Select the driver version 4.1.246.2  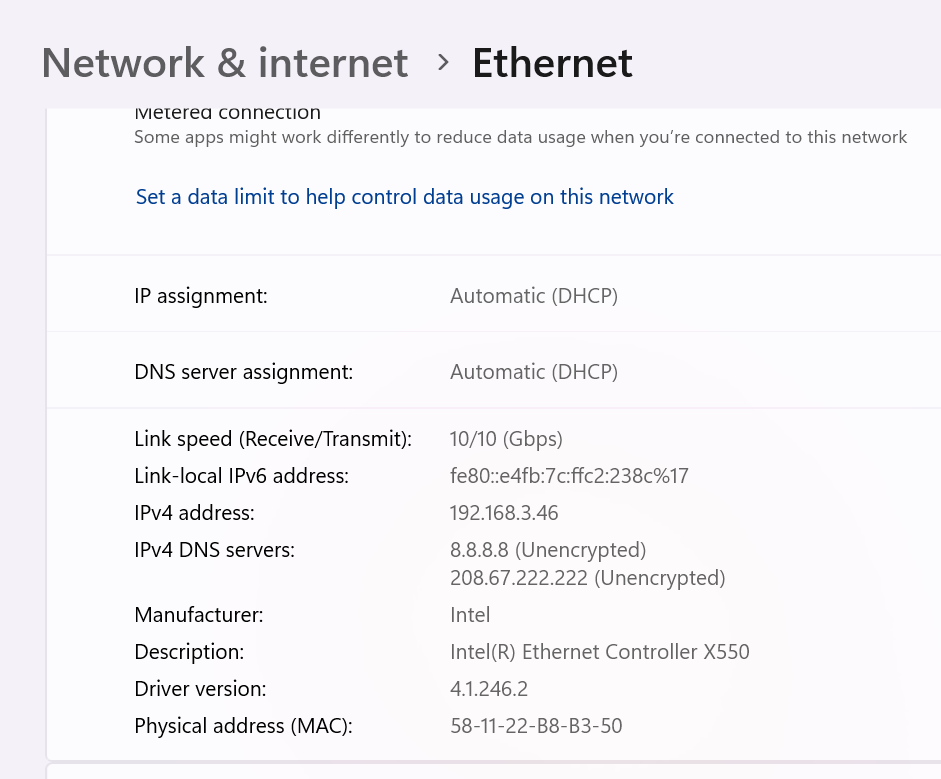(489, 689)
